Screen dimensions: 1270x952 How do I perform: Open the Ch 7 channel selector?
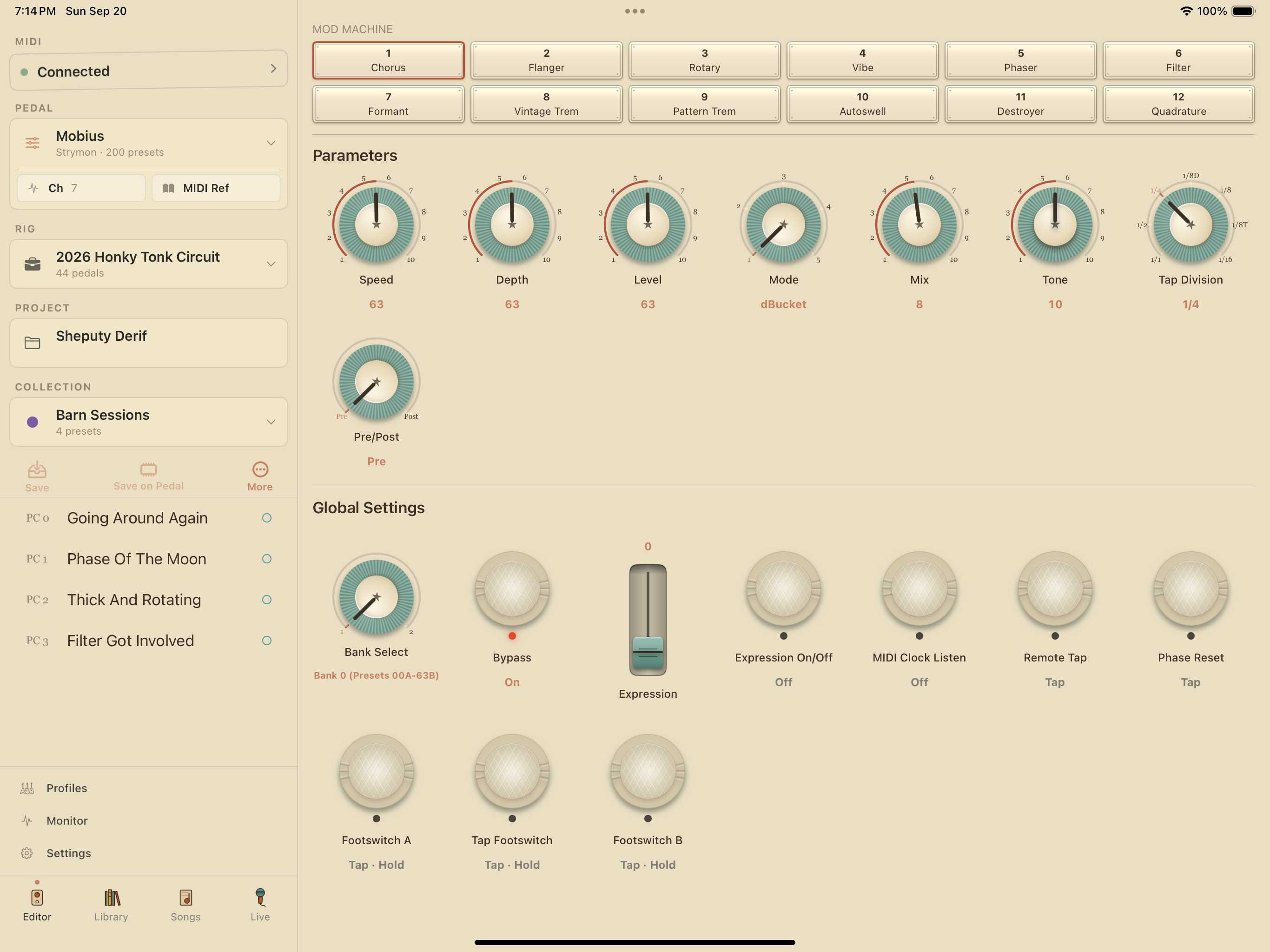pyautogui.click(x=81, y=188)
